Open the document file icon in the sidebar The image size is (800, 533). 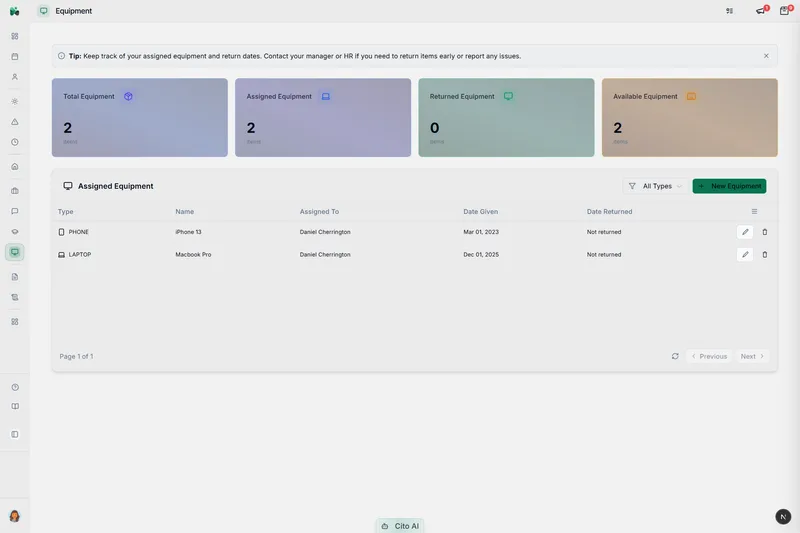(x=15, y=277)
